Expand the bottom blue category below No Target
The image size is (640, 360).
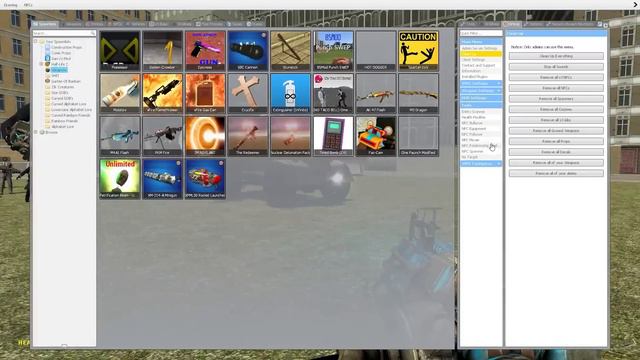coord(481,164)
